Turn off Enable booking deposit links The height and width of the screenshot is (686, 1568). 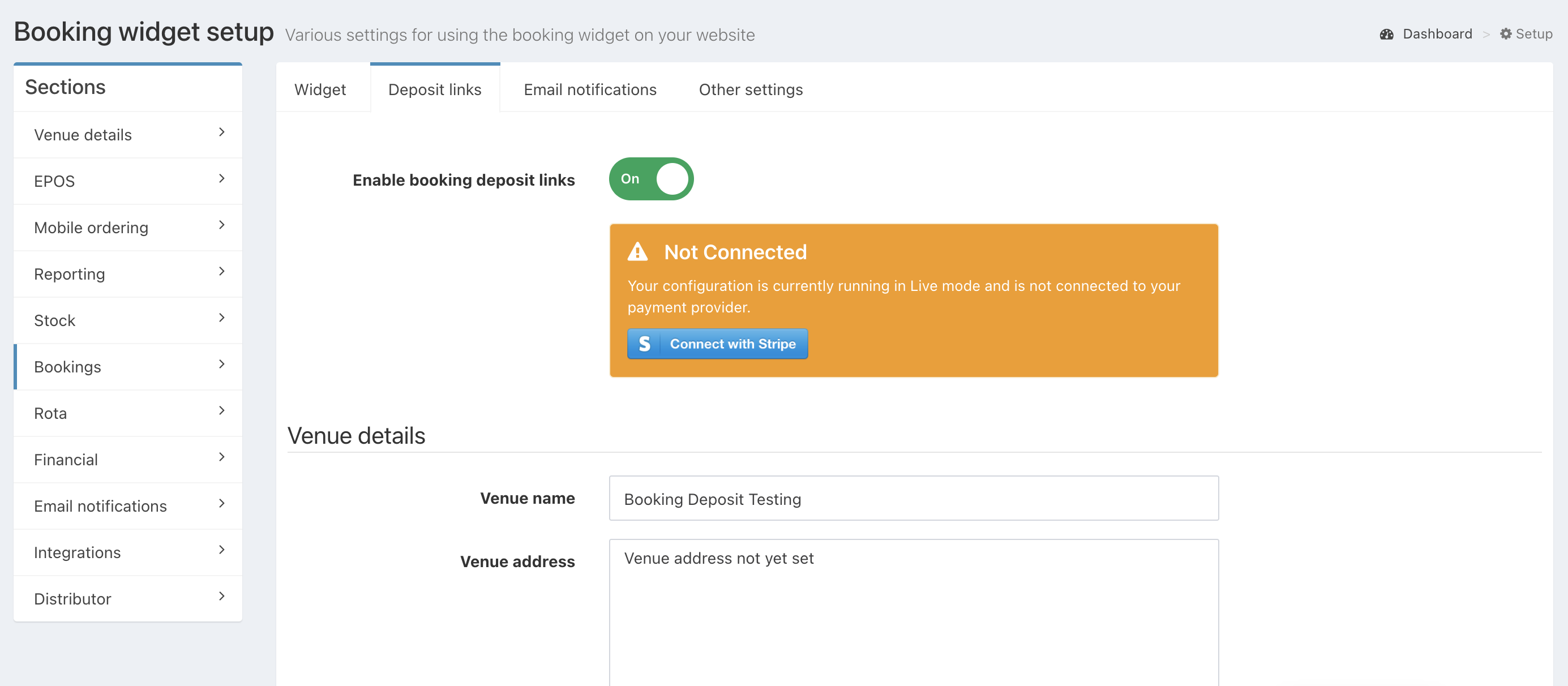(651, 179)
